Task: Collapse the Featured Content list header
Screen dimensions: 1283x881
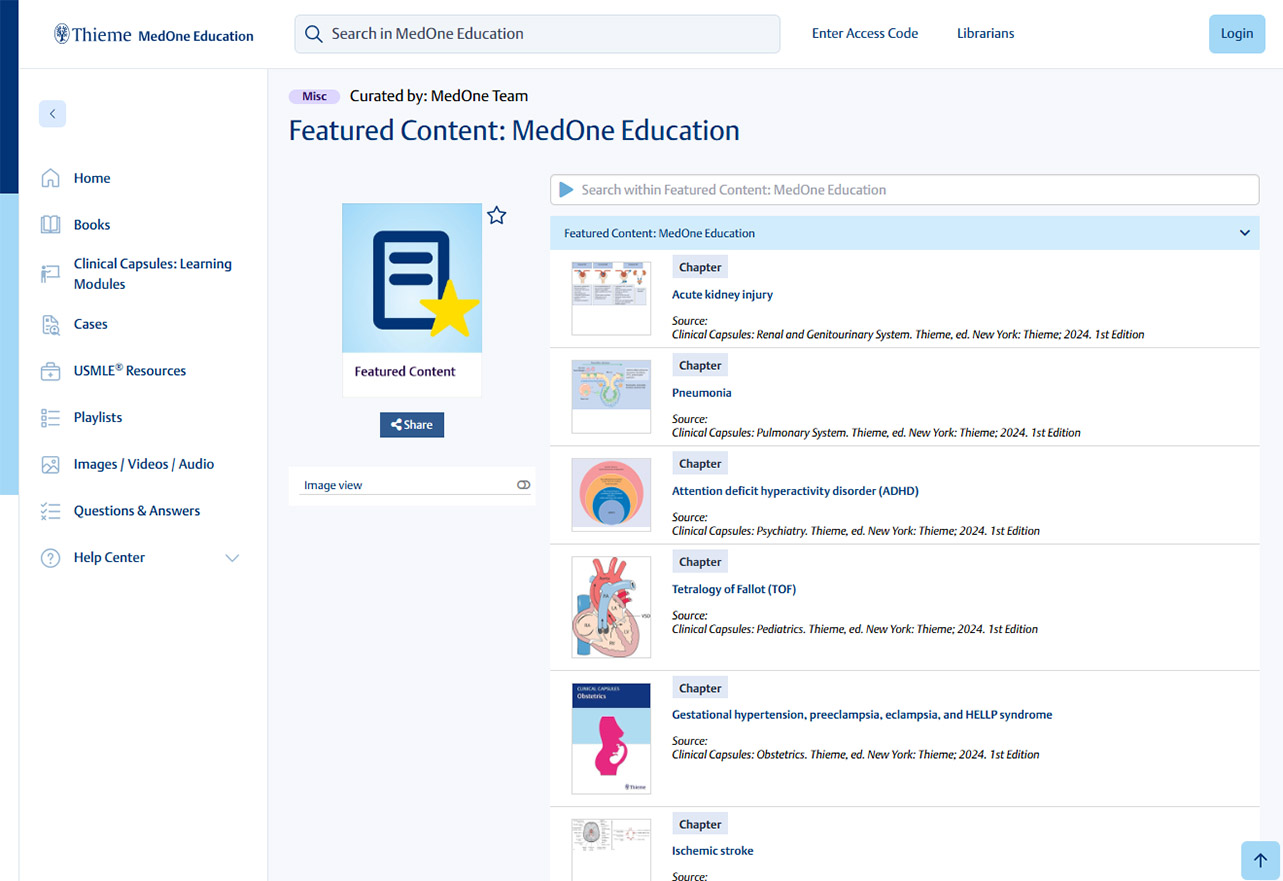Action: pyautogui.click(x=1244, y=233)
